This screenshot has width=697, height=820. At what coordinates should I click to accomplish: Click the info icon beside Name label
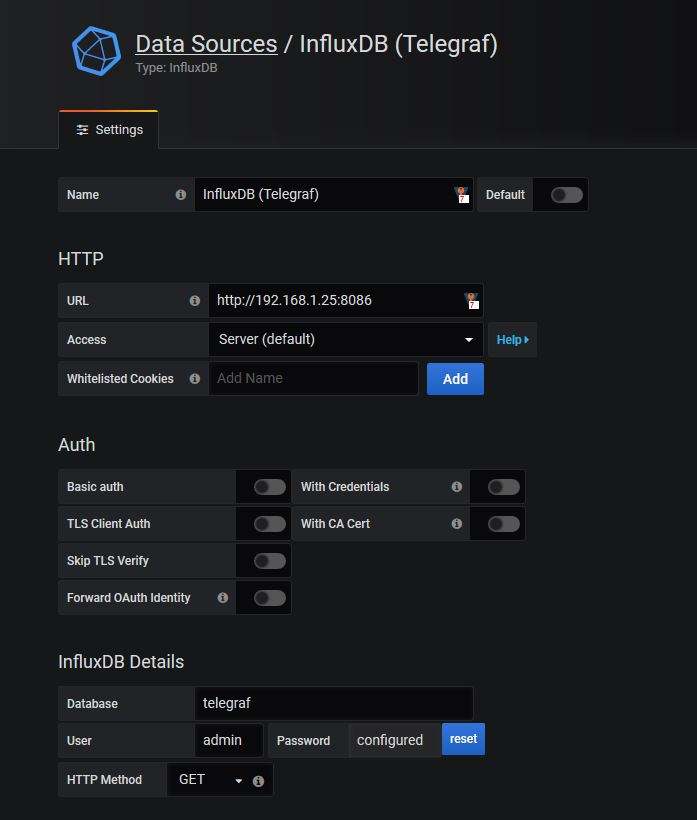[181, 195]
